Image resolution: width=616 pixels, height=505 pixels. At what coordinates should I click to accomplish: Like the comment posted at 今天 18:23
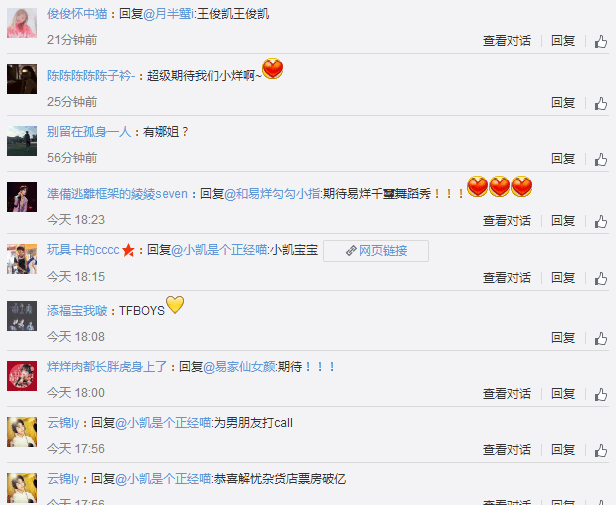click(601, 221)
